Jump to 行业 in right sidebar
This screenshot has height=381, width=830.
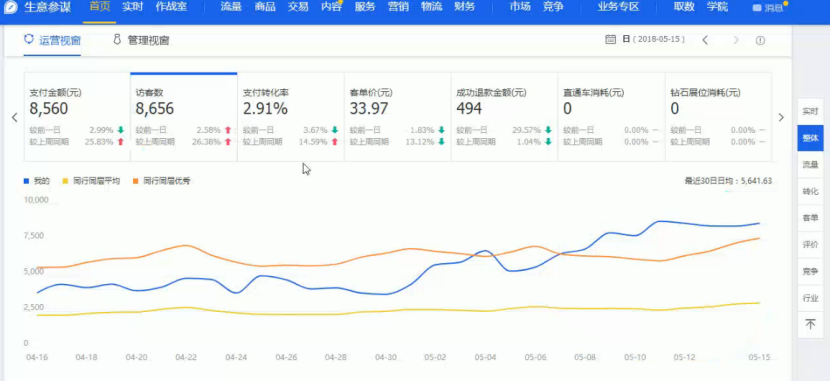point(810,298)
